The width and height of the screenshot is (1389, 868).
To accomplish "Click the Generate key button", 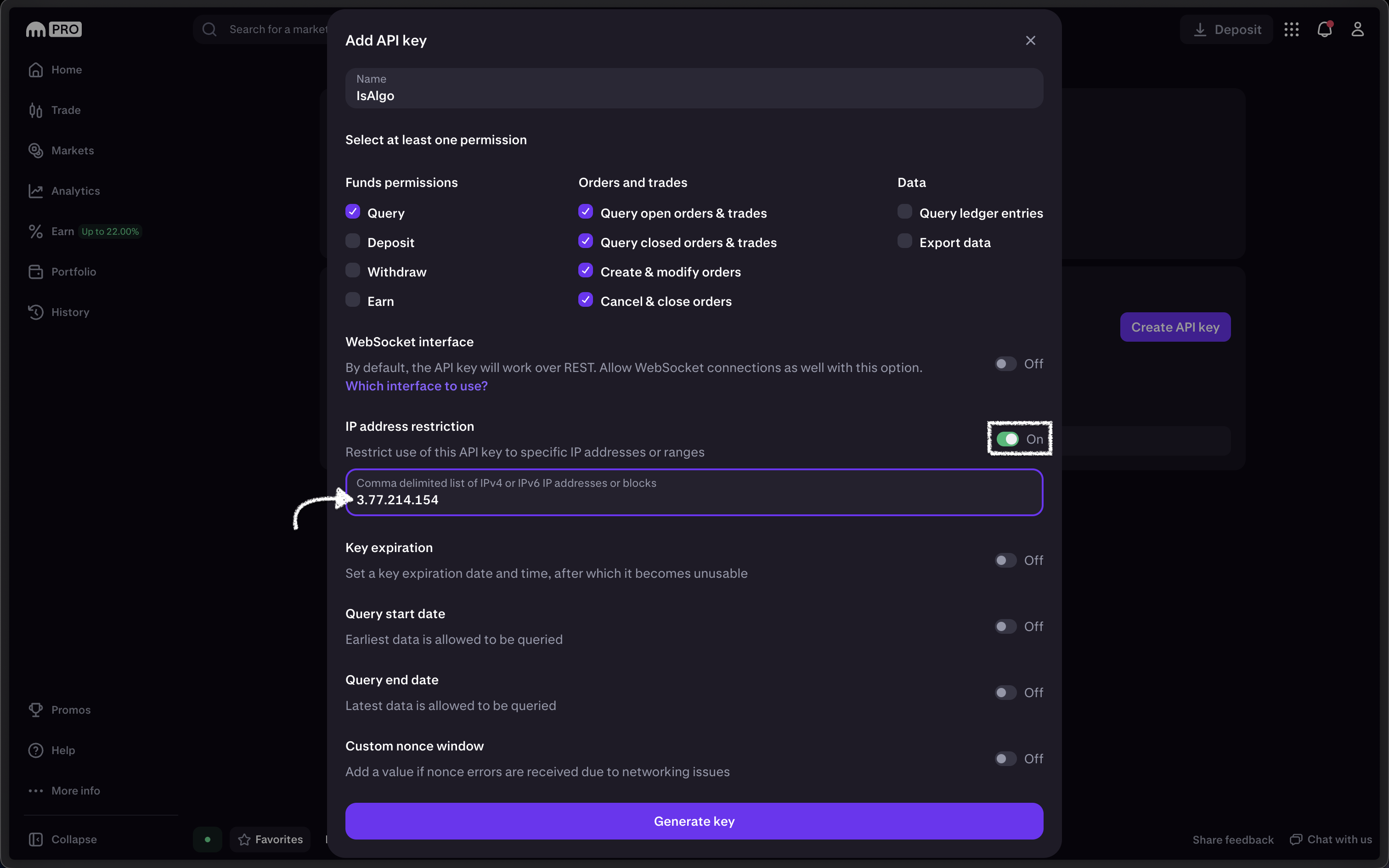I will pos(694,821).
